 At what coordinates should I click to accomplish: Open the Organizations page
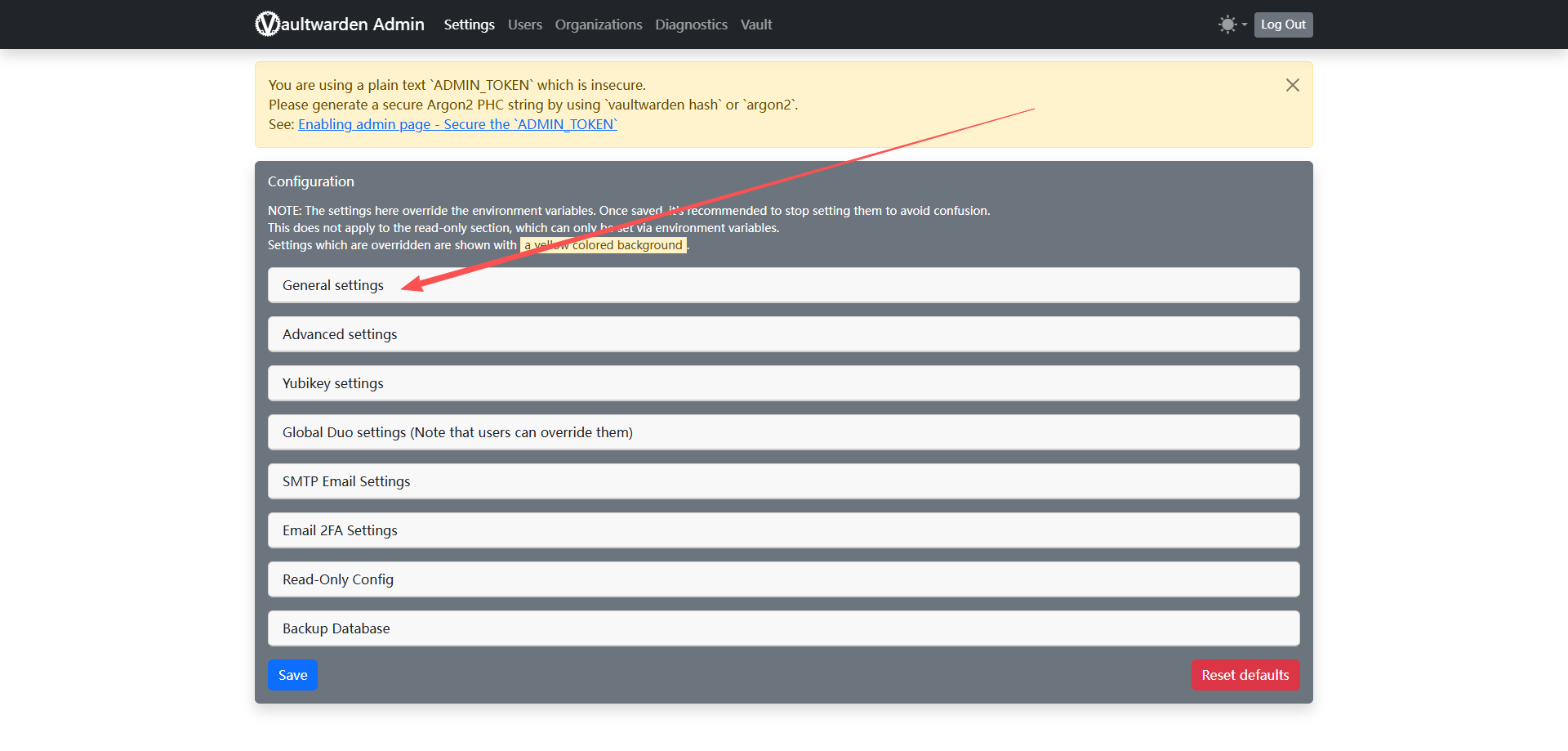599,25
